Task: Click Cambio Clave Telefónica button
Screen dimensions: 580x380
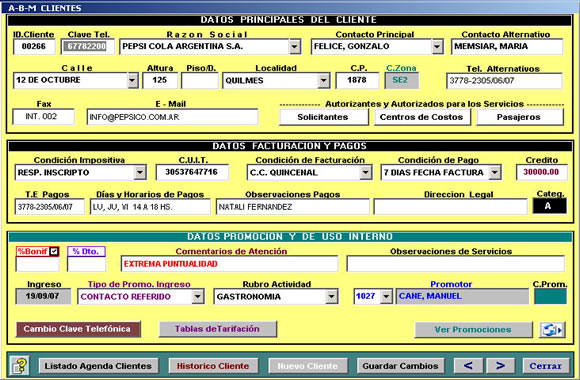Action: point(78,329)
